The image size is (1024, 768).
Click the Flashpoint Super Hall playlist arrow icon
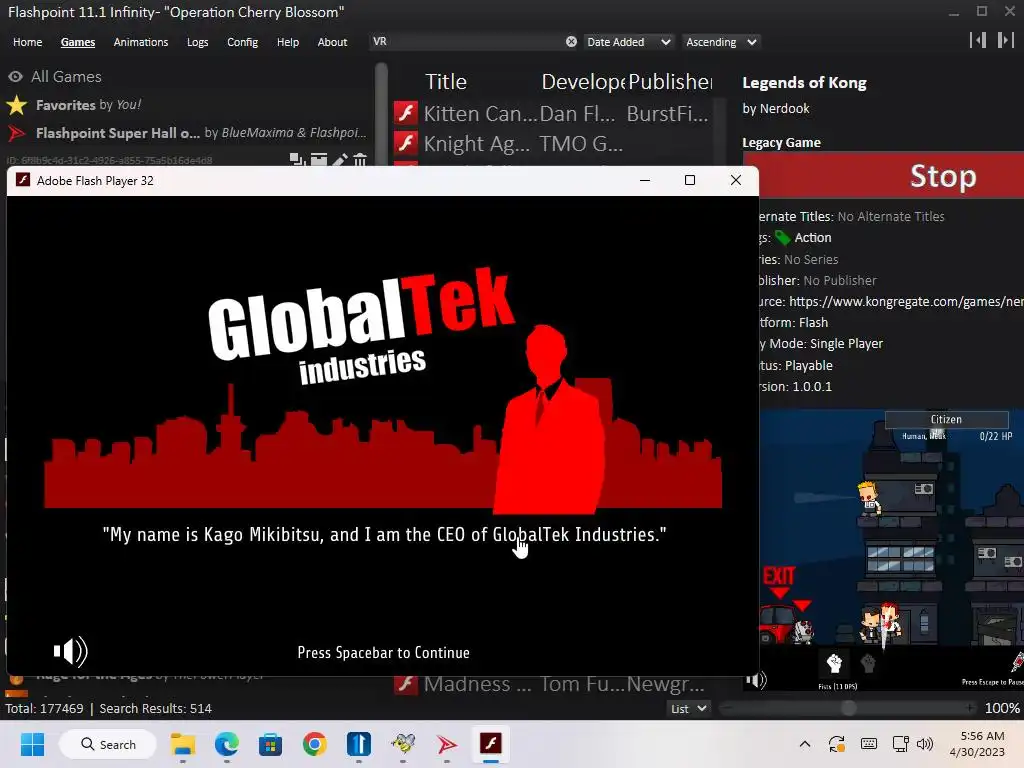point(16,133)
